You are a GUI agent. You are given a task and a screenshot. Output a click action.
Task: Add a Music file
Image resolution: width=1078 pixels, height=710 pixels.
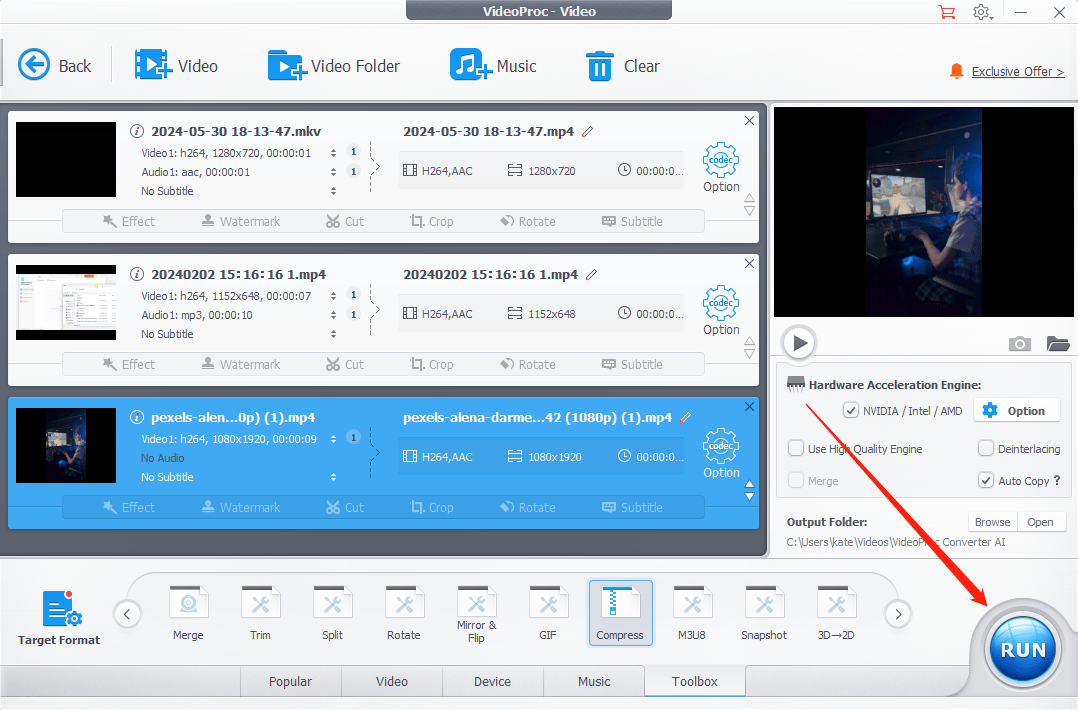493,66
